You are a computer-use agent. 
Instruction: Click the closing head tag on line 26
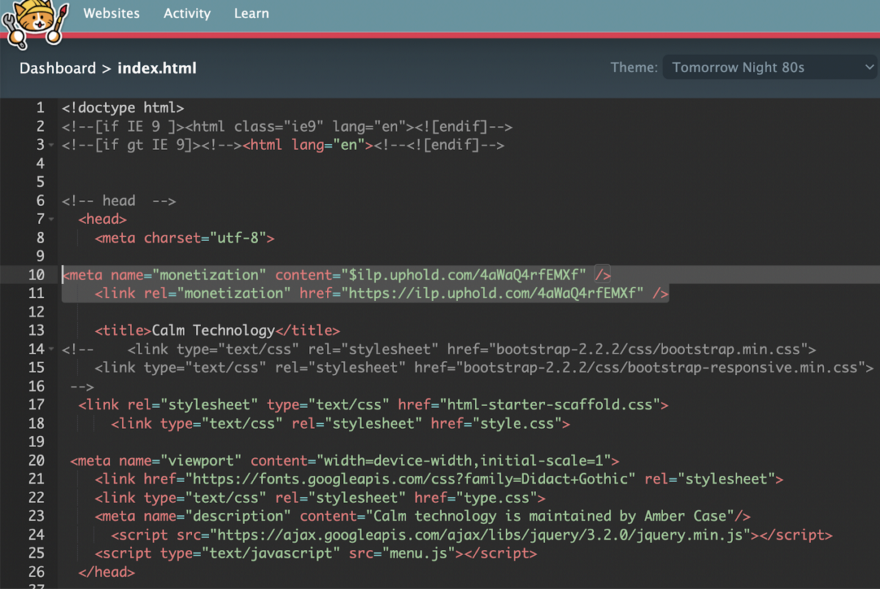point(107,572)
